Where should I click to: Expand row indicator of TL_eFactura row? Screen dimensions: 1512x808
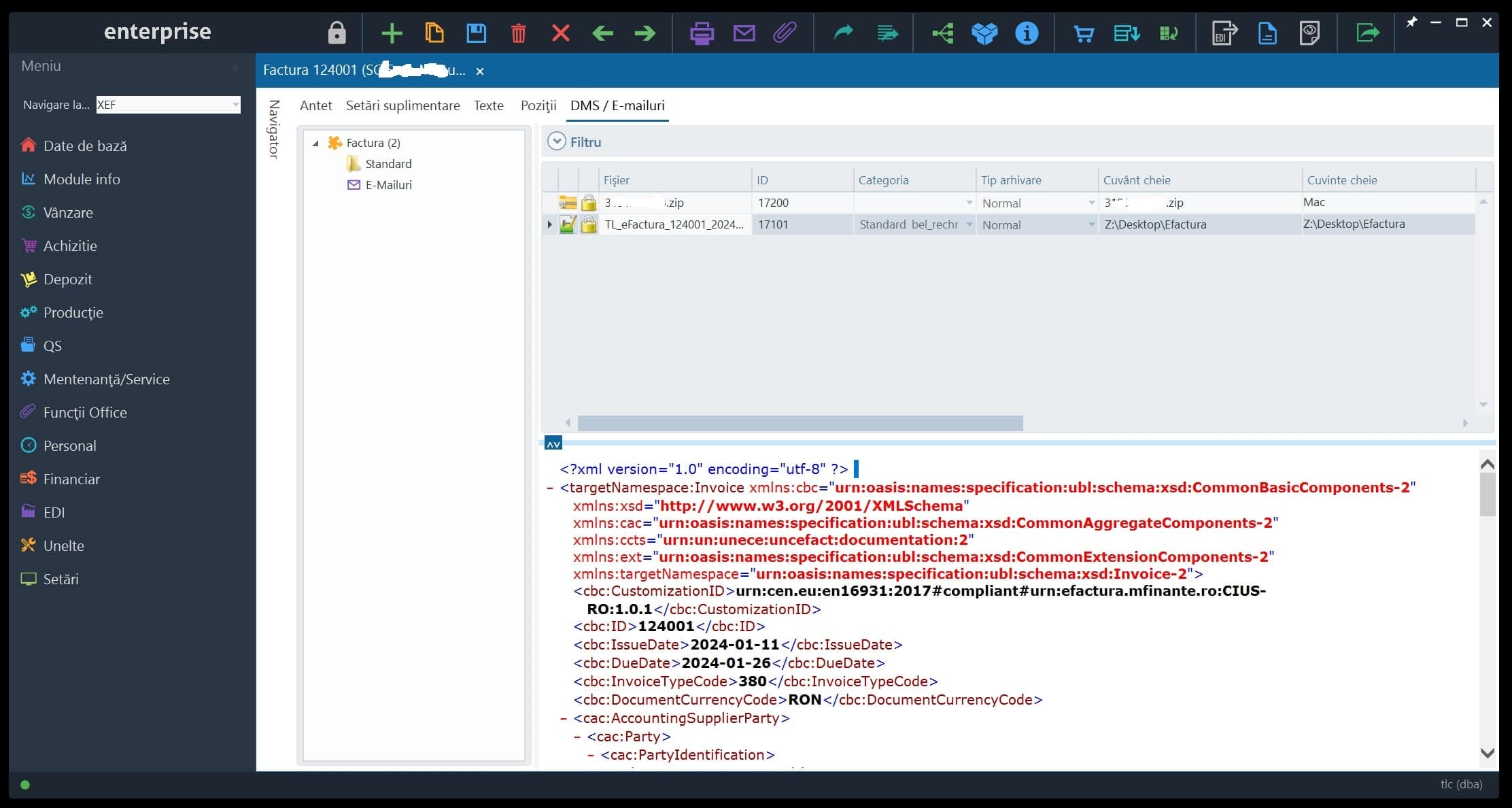[x=549, y=224]
